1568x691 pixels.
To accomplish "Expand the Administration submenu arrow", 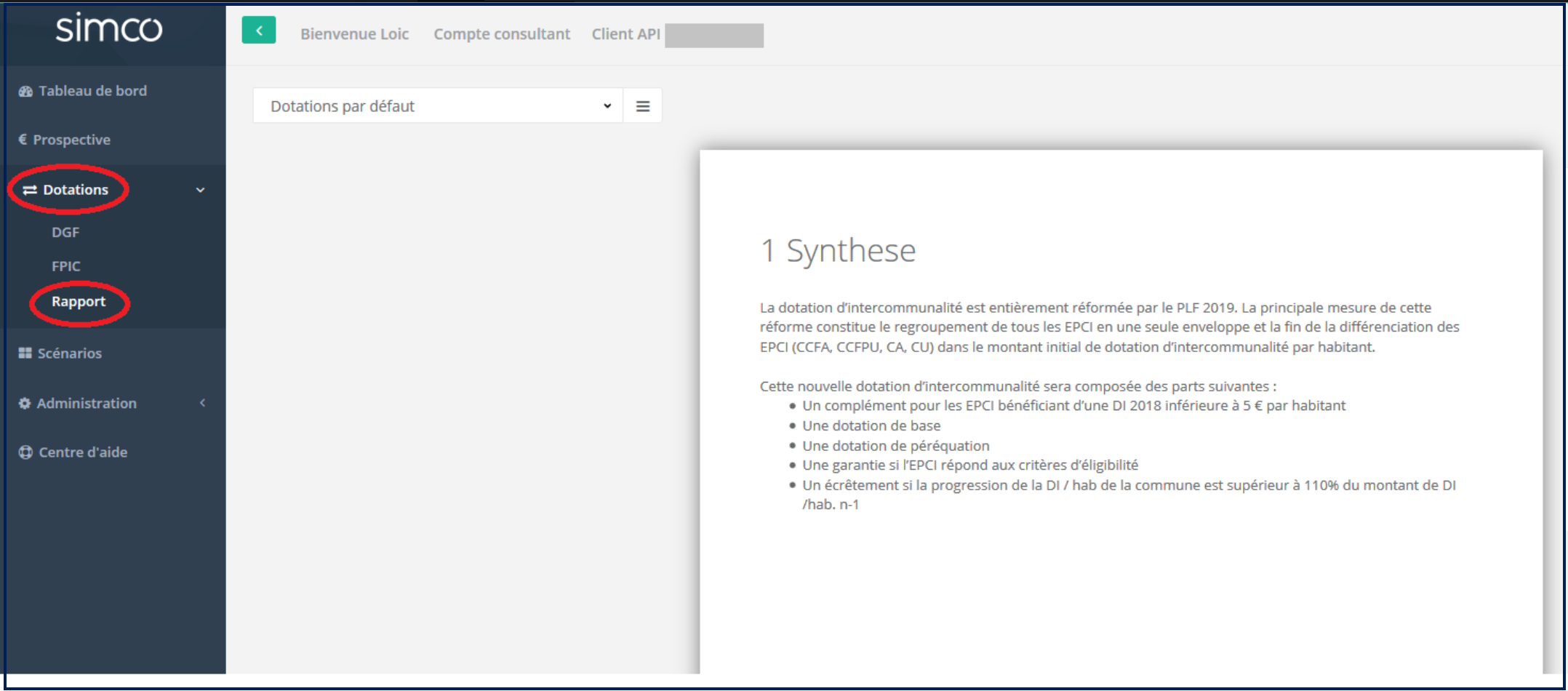I will [x=202, y=403].
